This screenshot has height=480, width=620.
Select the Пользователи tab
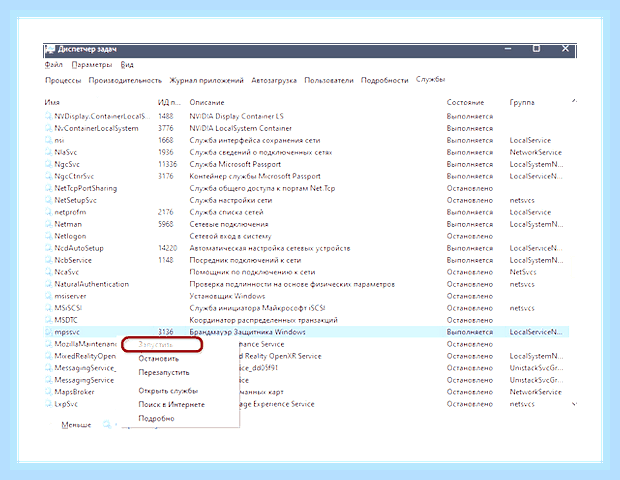(329, 80)
